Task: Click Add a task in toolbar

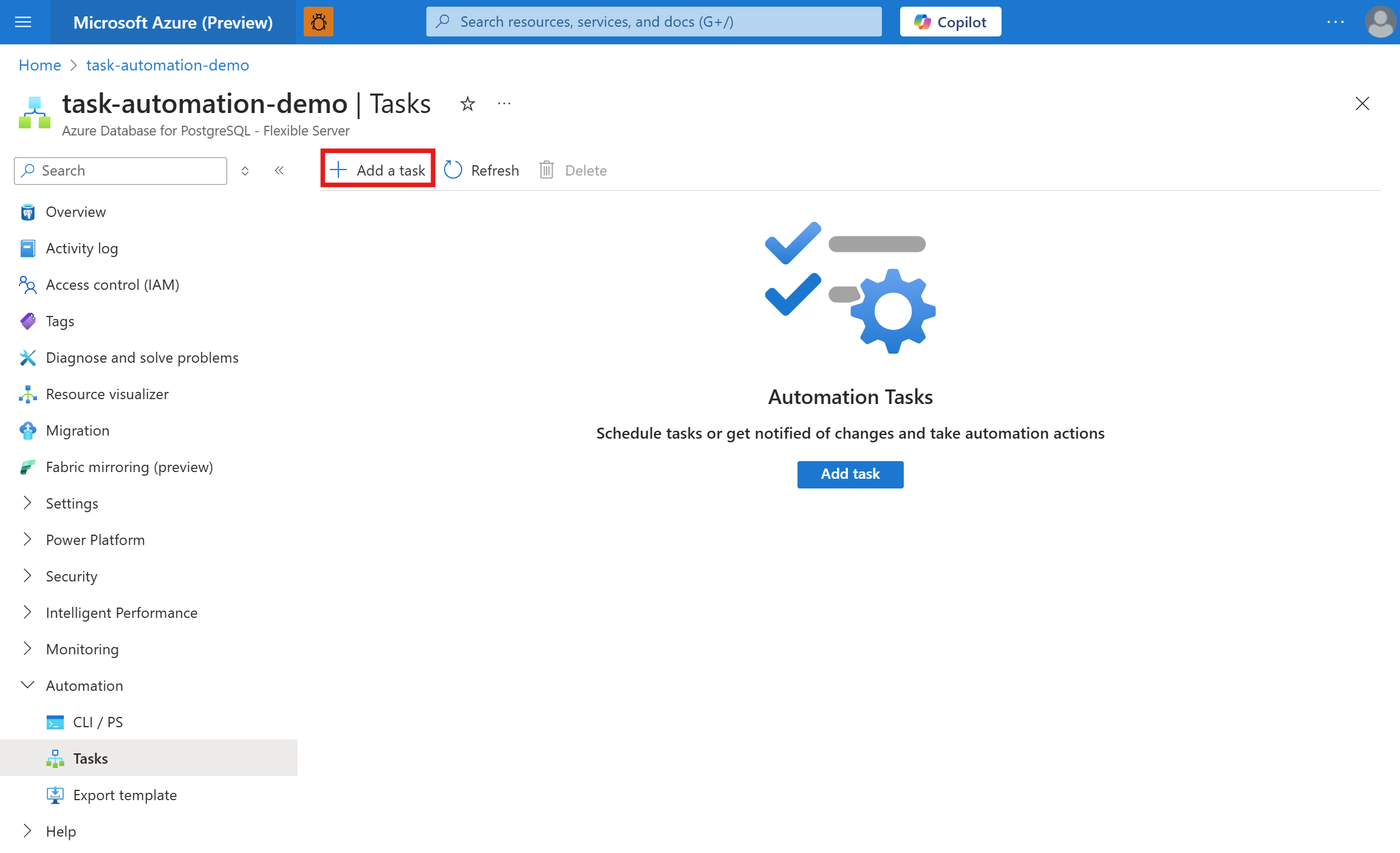Action: tap(378, 170)
